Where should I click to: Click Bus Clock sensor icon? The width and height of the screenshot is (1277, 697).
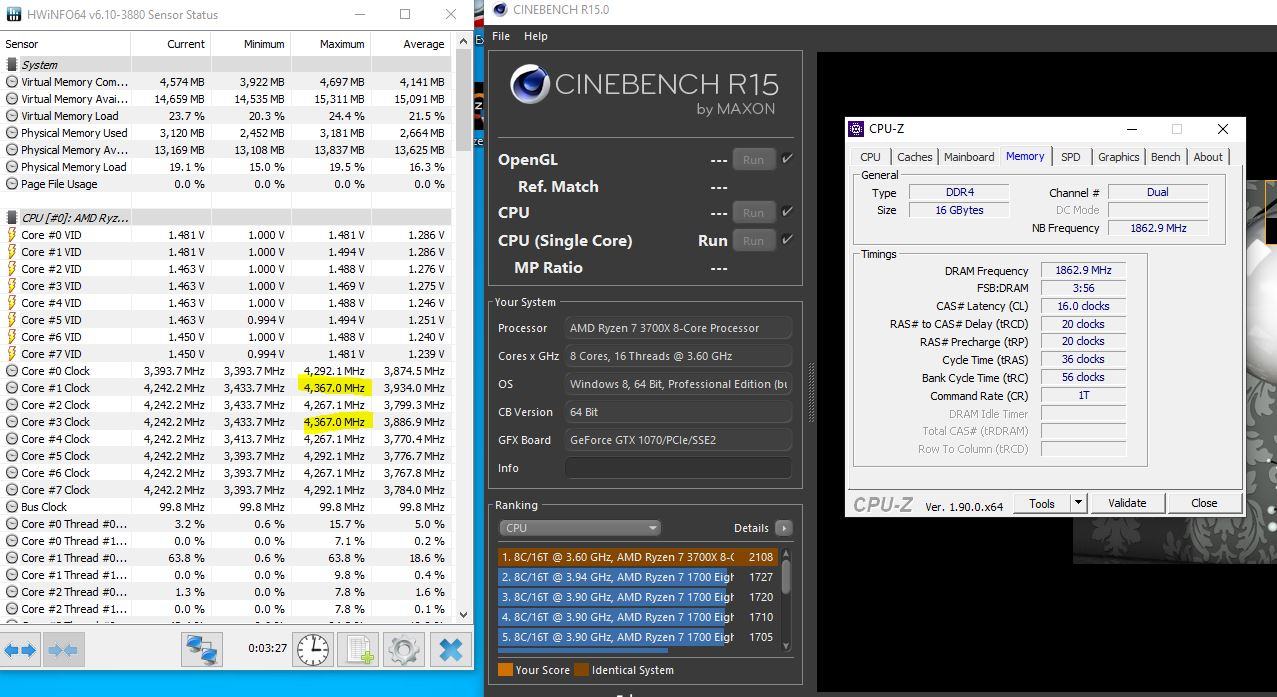click(x=12, y=507)
